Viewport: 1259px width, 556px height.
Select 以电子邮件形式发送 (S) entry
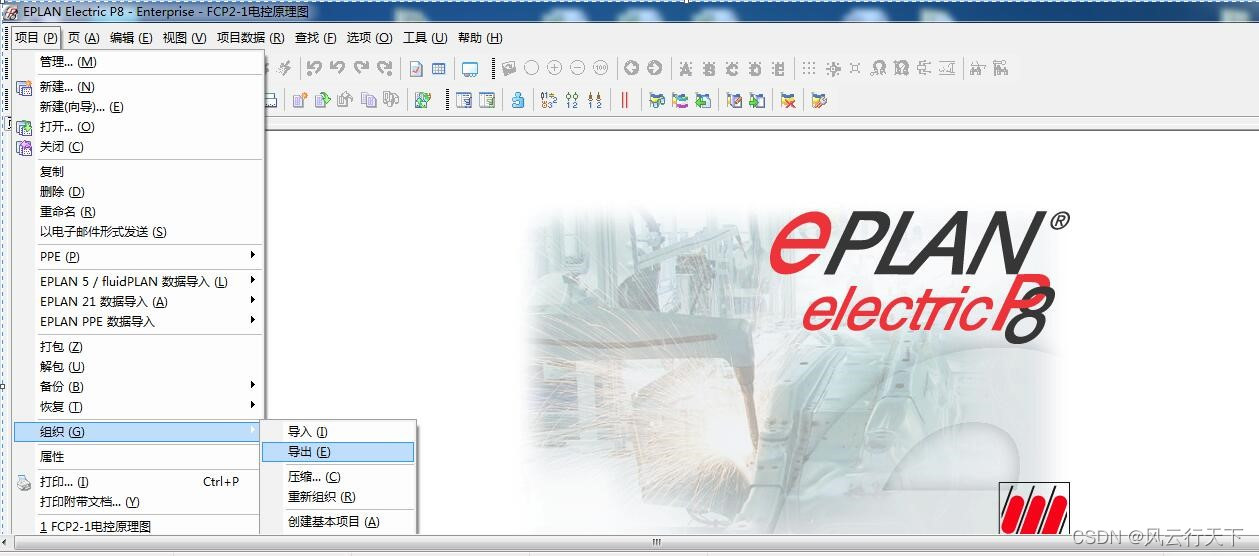point(137,232)
